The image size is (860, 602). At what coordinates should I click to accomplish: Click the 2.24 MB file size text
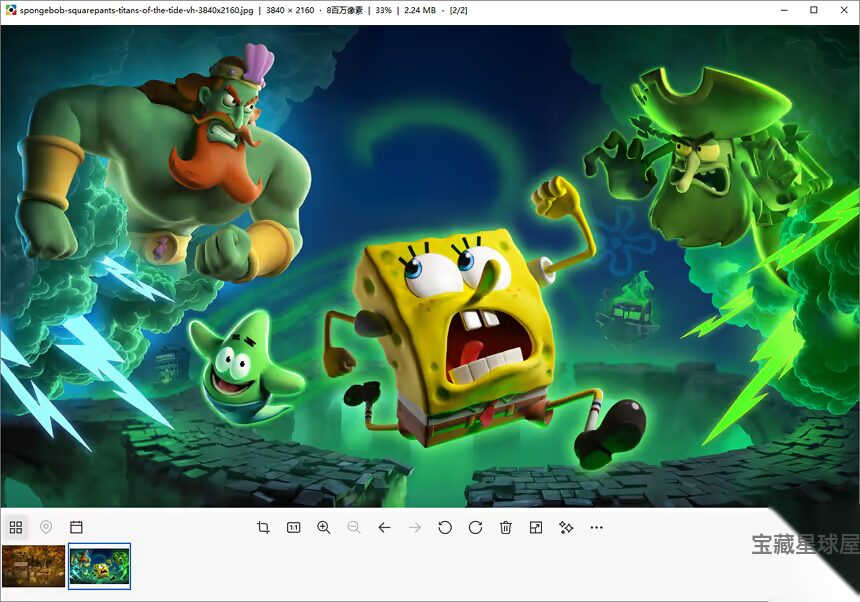420,10
